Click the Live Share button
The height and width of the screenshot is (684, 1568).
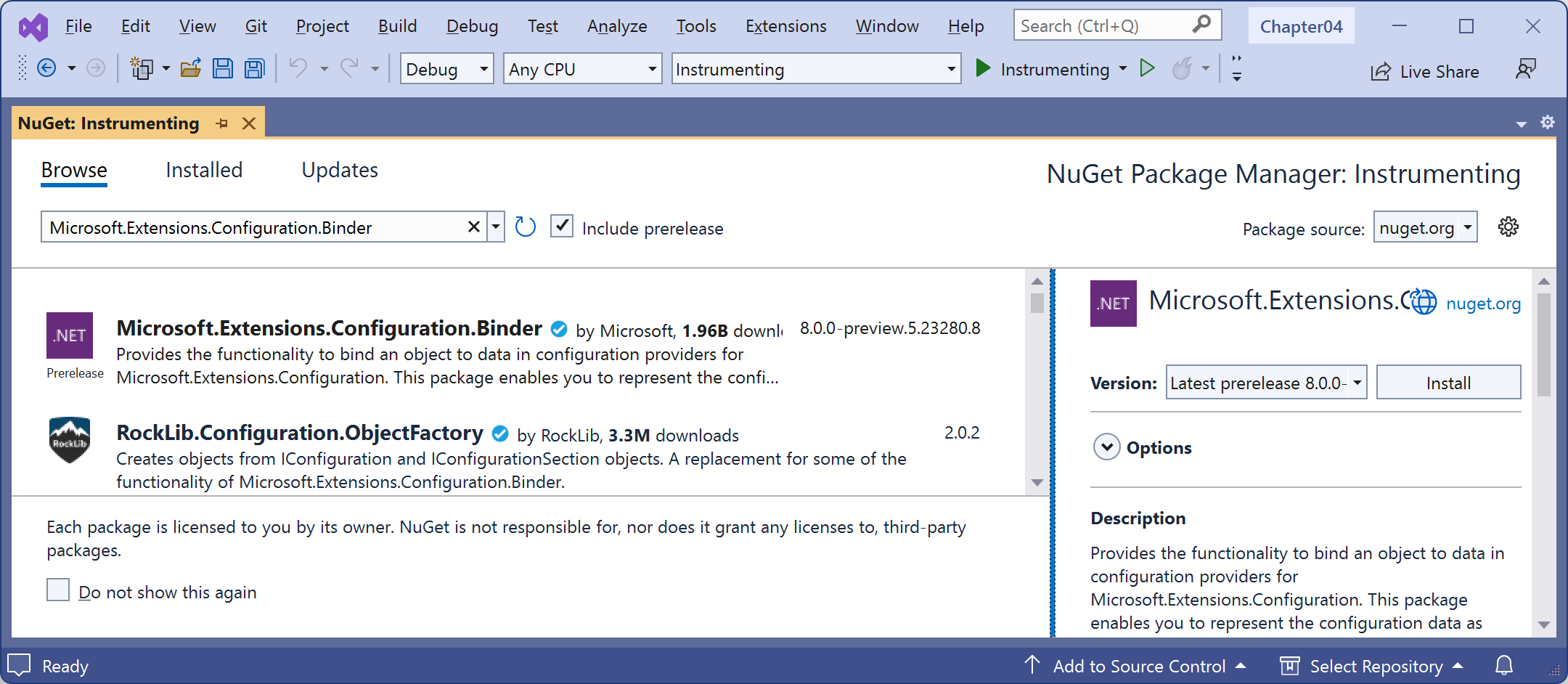(x=1424, y=71)
